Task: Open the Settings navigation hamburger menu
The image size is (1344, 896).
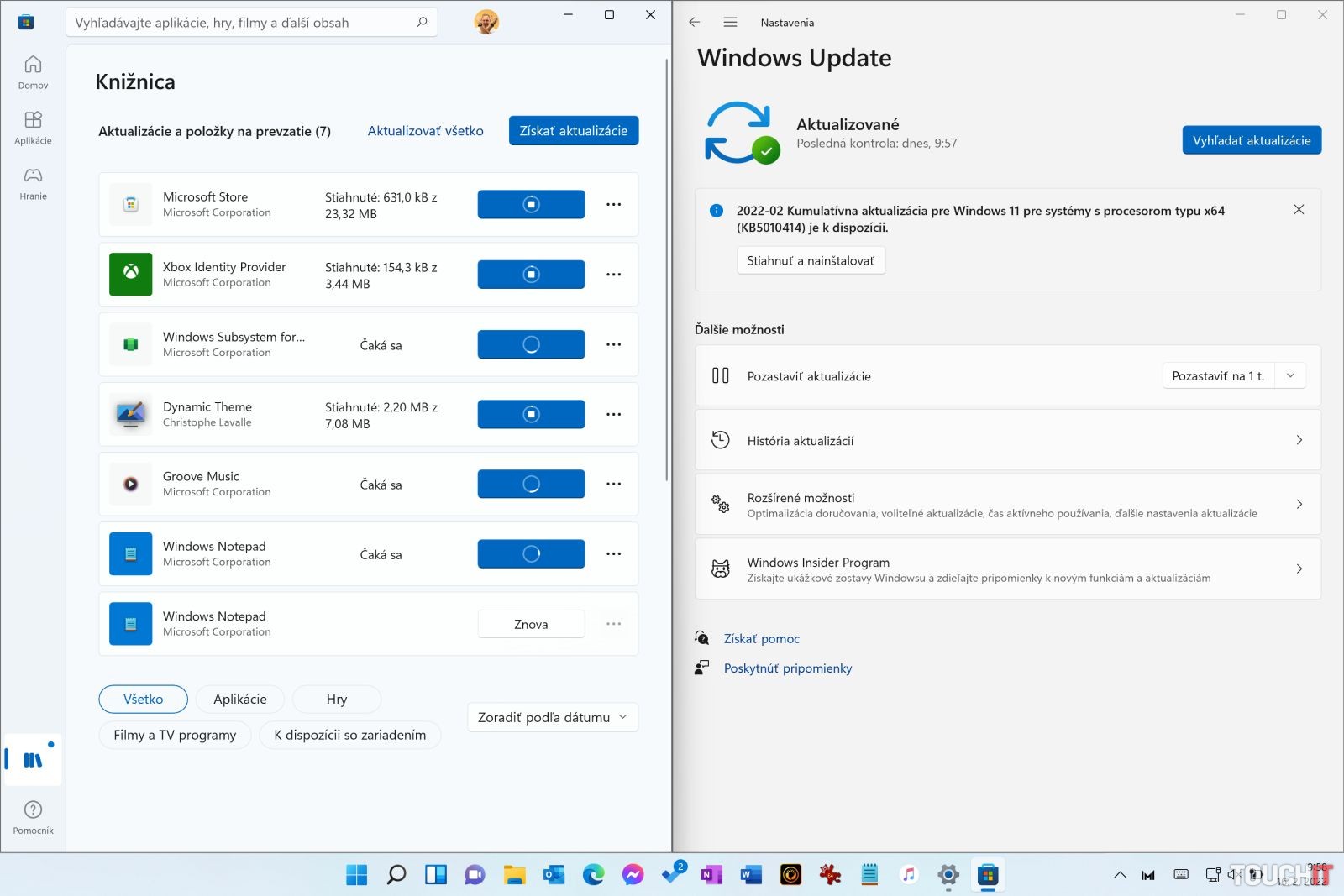Action: click(730, 23)
